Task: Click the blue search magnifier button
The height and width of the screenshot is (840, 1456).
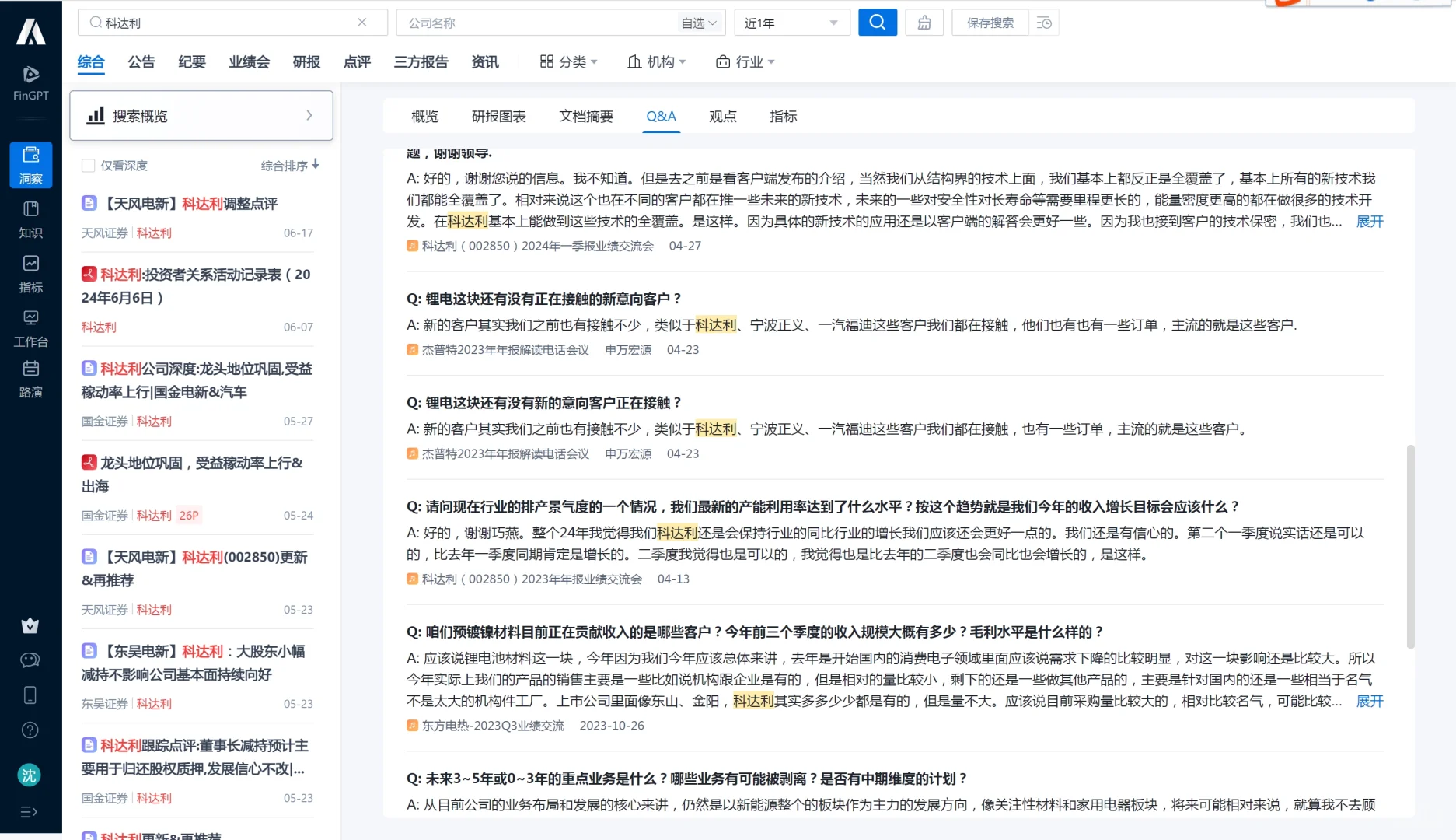Action: 878,23
